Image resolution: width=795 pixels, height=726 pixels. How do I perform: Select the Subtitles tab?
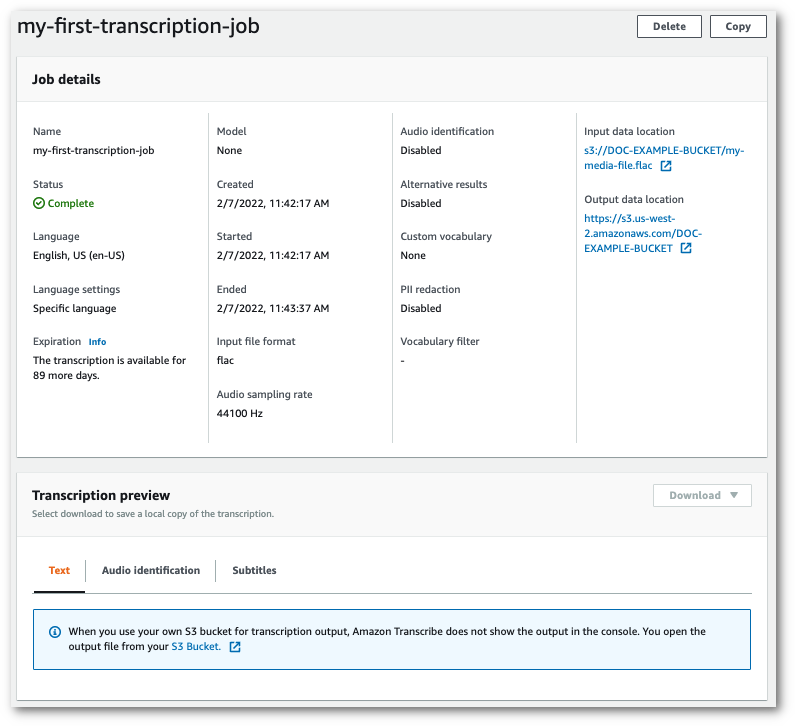click(x=254, y=570)
